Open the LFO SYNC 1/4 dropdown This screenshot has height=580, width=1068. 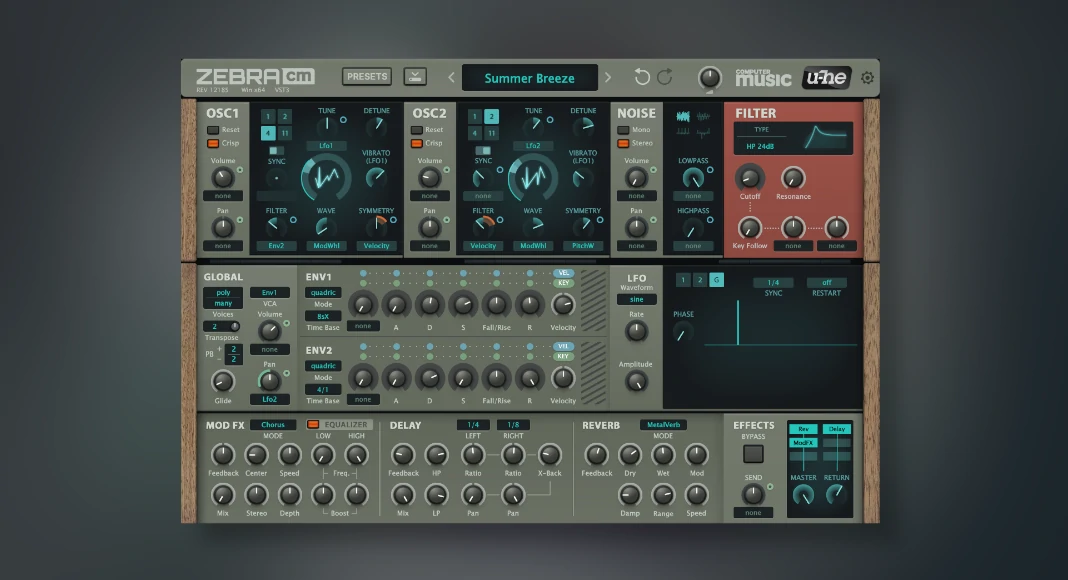[x=773, y=283]
